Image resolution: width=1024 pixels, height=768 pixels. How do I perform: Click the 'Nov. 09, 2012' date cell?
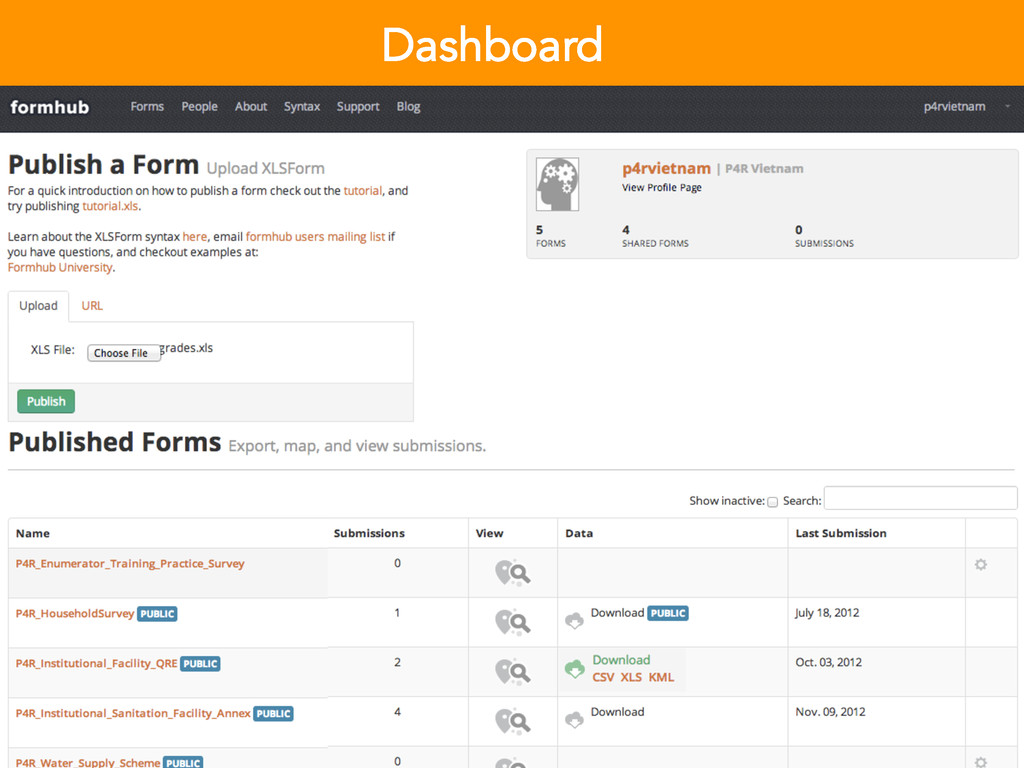(830, 712)
